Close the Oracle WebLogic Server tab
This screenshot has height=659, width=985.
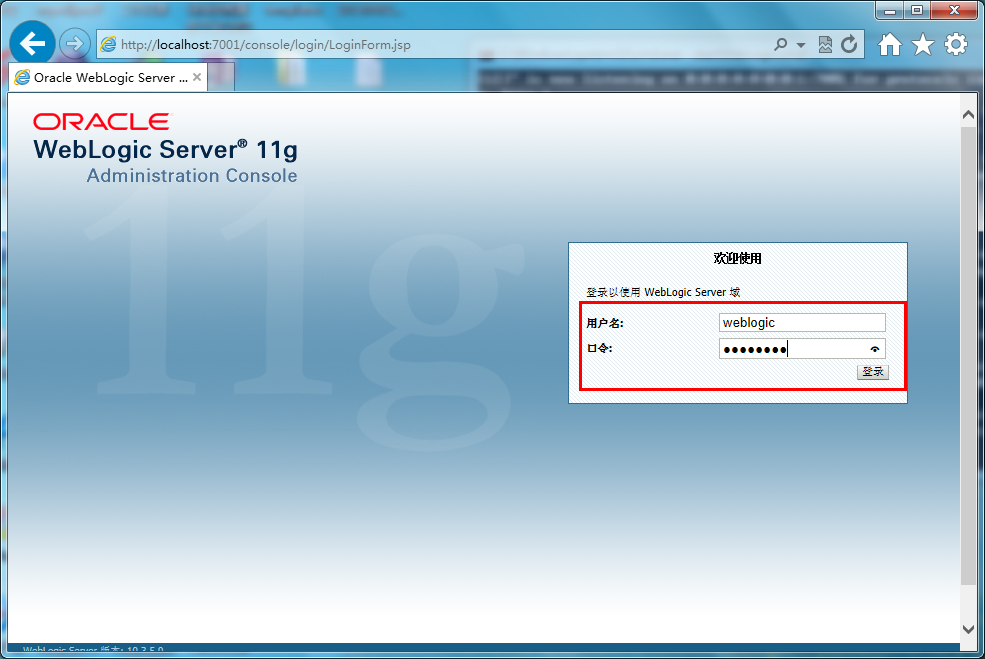click(x=197, y=77)
